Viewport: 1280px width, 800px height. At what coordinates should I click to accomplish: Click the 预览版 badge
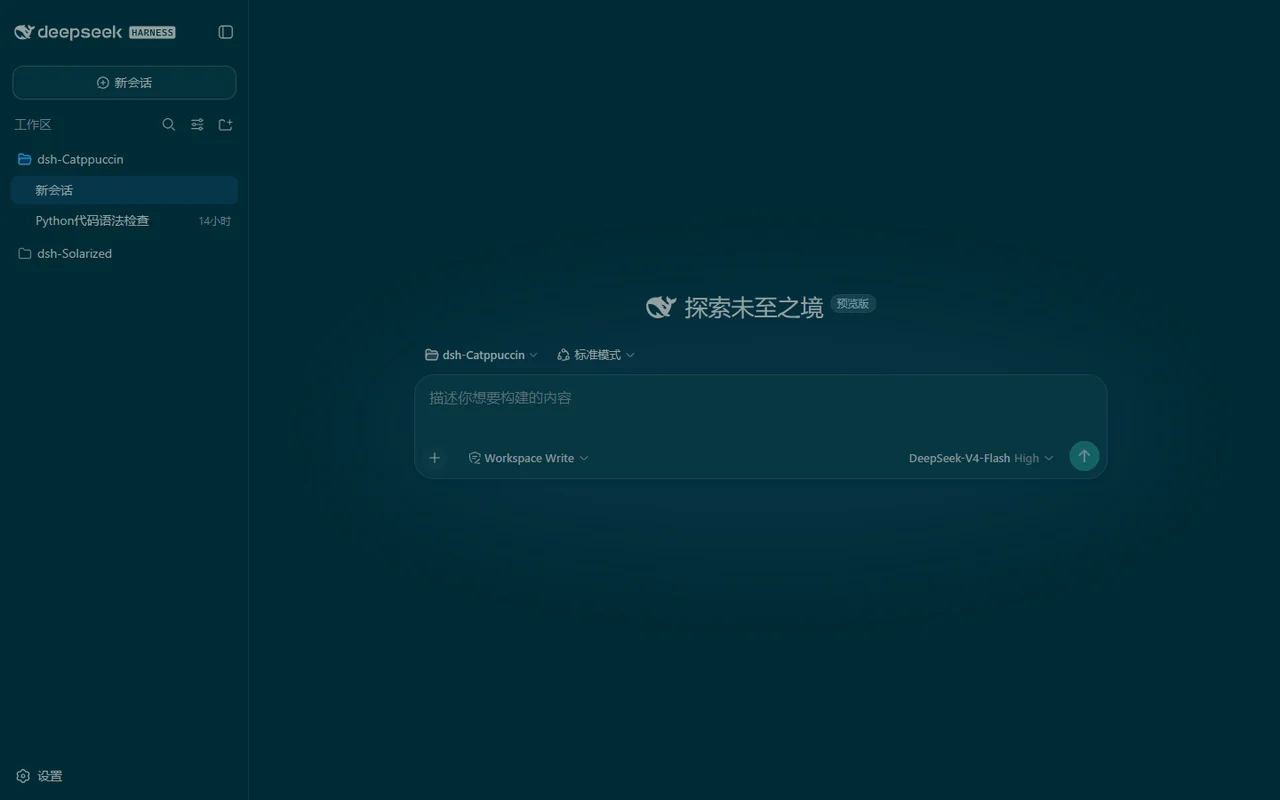pyautogui.click(x=853, y=304)
